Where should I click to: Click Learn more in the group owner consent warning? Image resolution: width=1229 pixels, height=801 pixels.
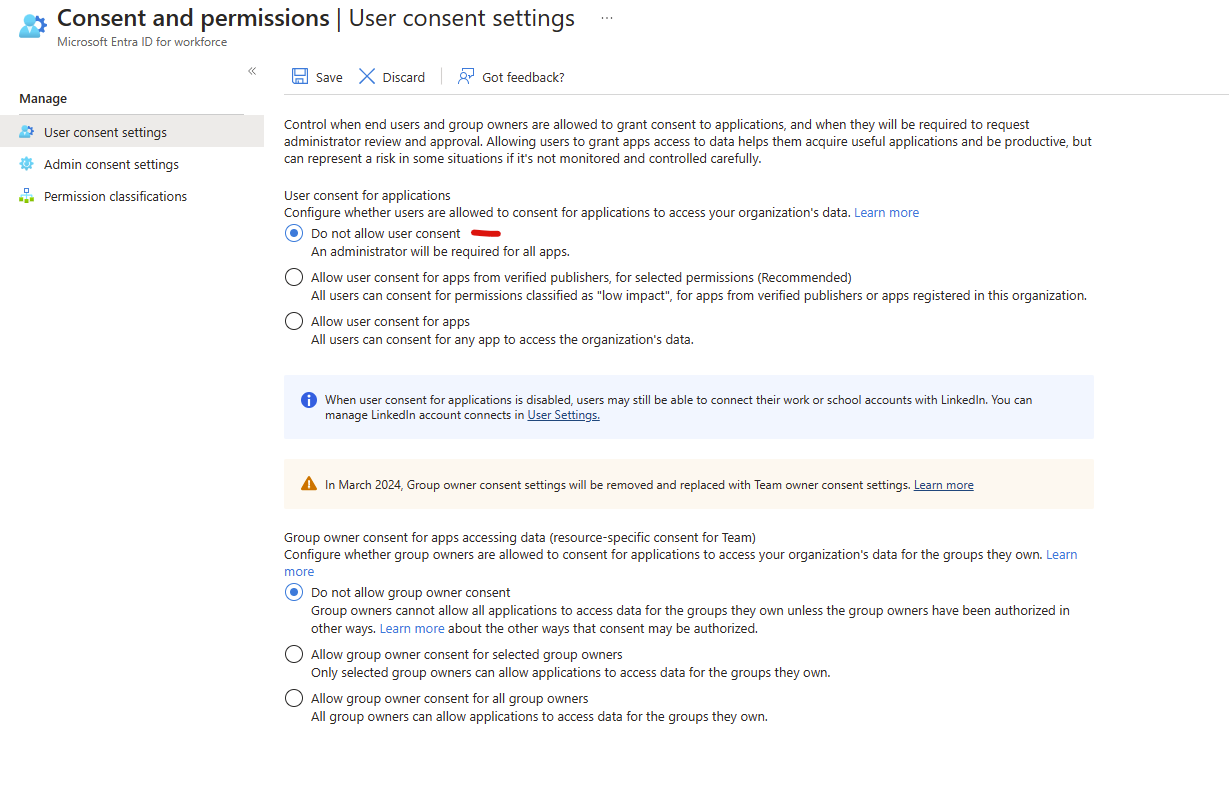943,484
